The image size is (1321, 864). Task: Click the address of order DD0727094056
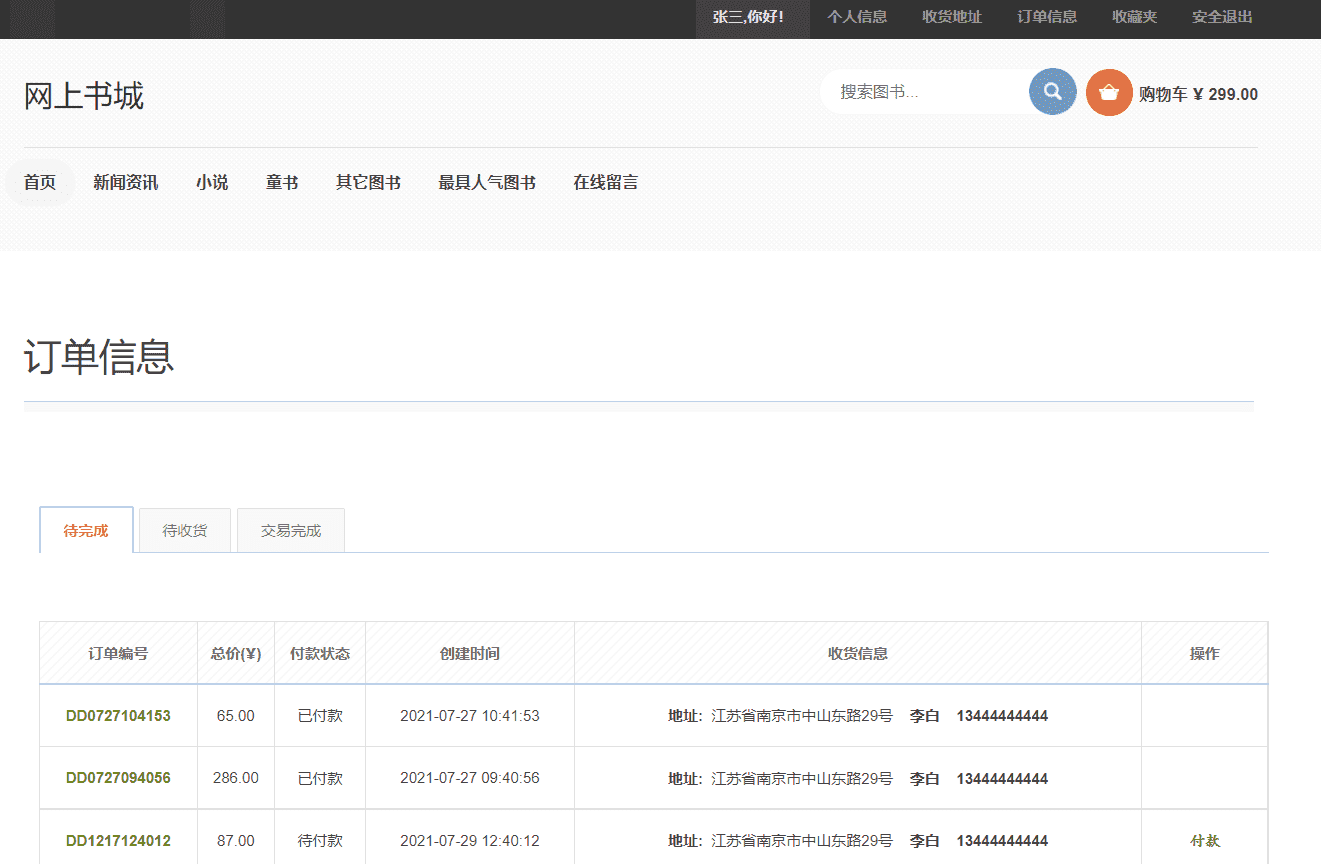tap(858, 778)
